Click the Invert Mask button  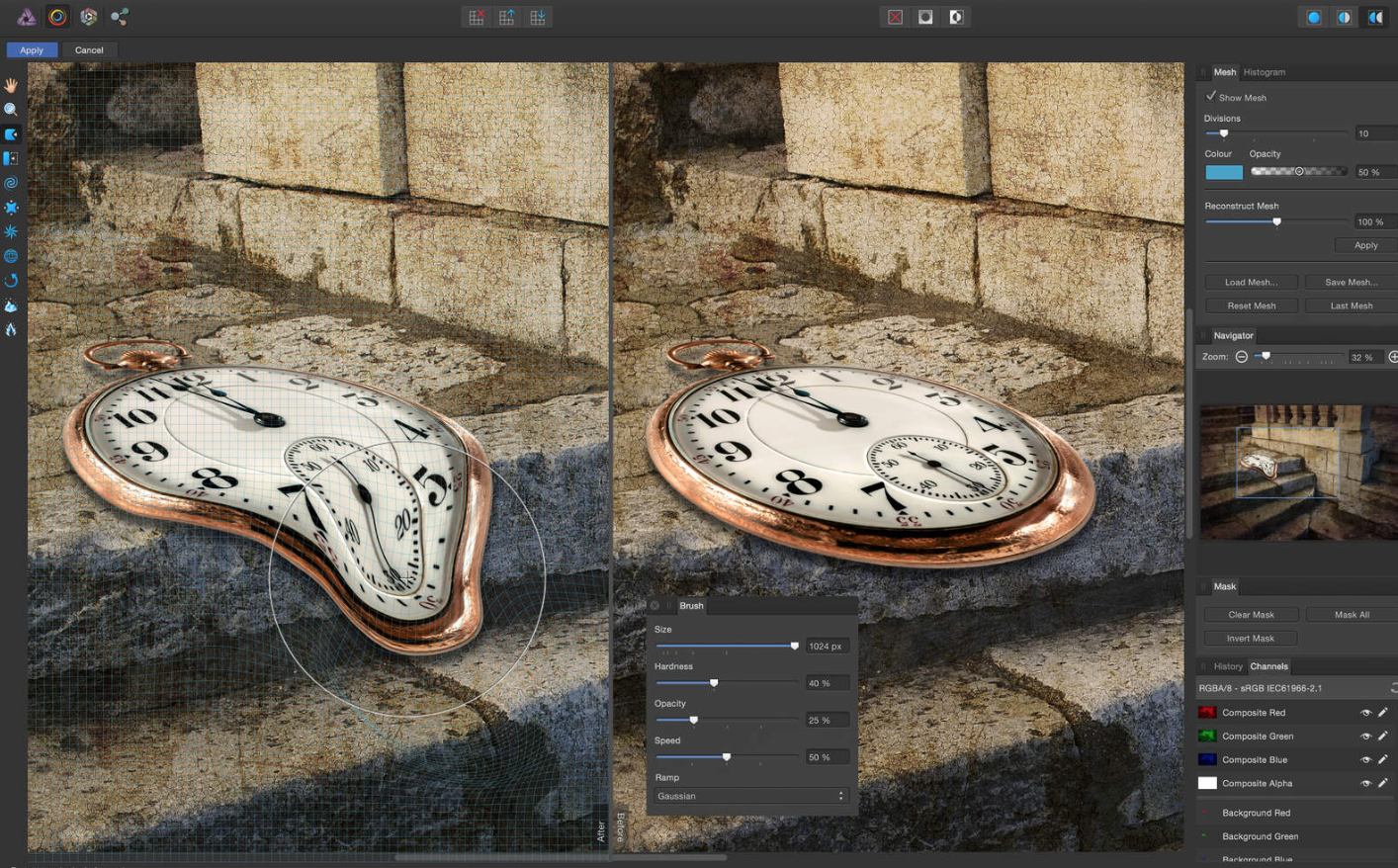point(1251,639)
